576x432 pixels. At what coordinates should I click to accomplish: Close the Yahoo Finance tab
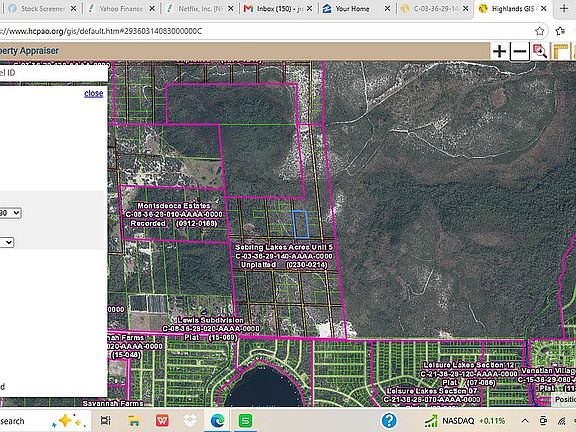152,8
